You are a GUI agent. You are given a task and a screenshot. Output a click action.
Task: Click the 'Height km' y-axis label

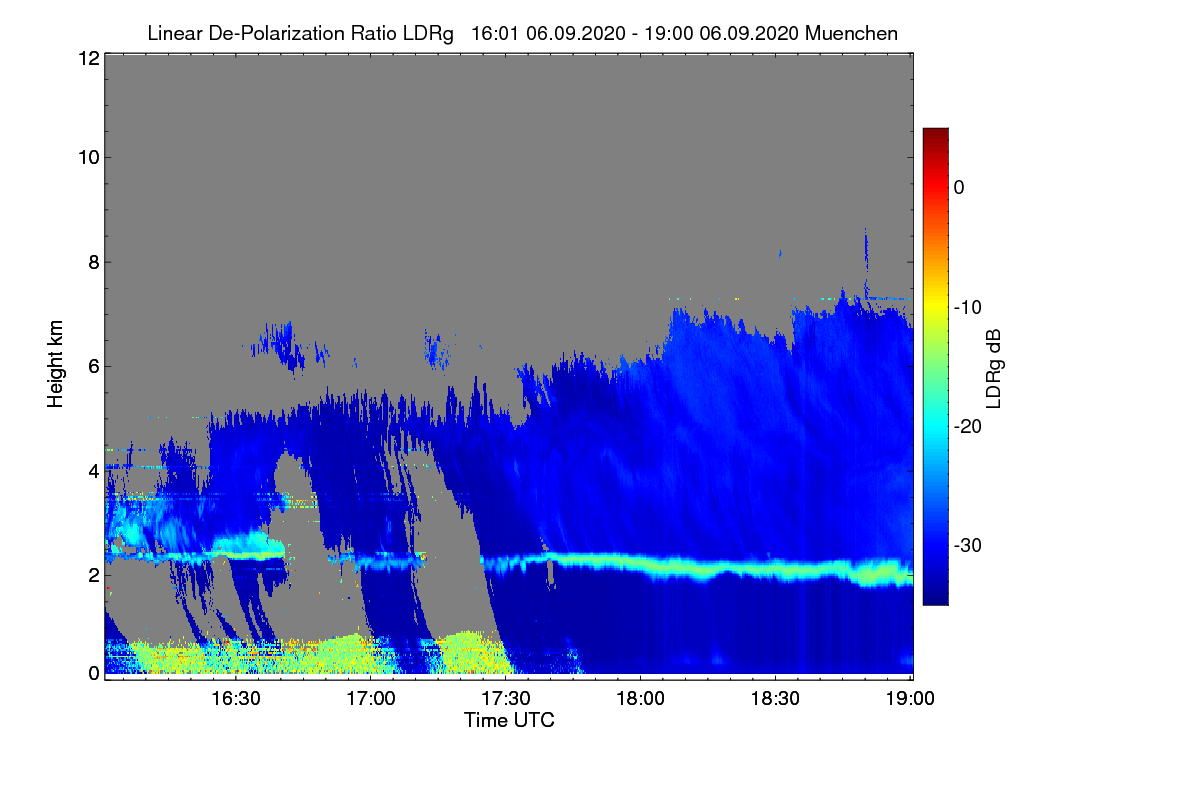55,366
